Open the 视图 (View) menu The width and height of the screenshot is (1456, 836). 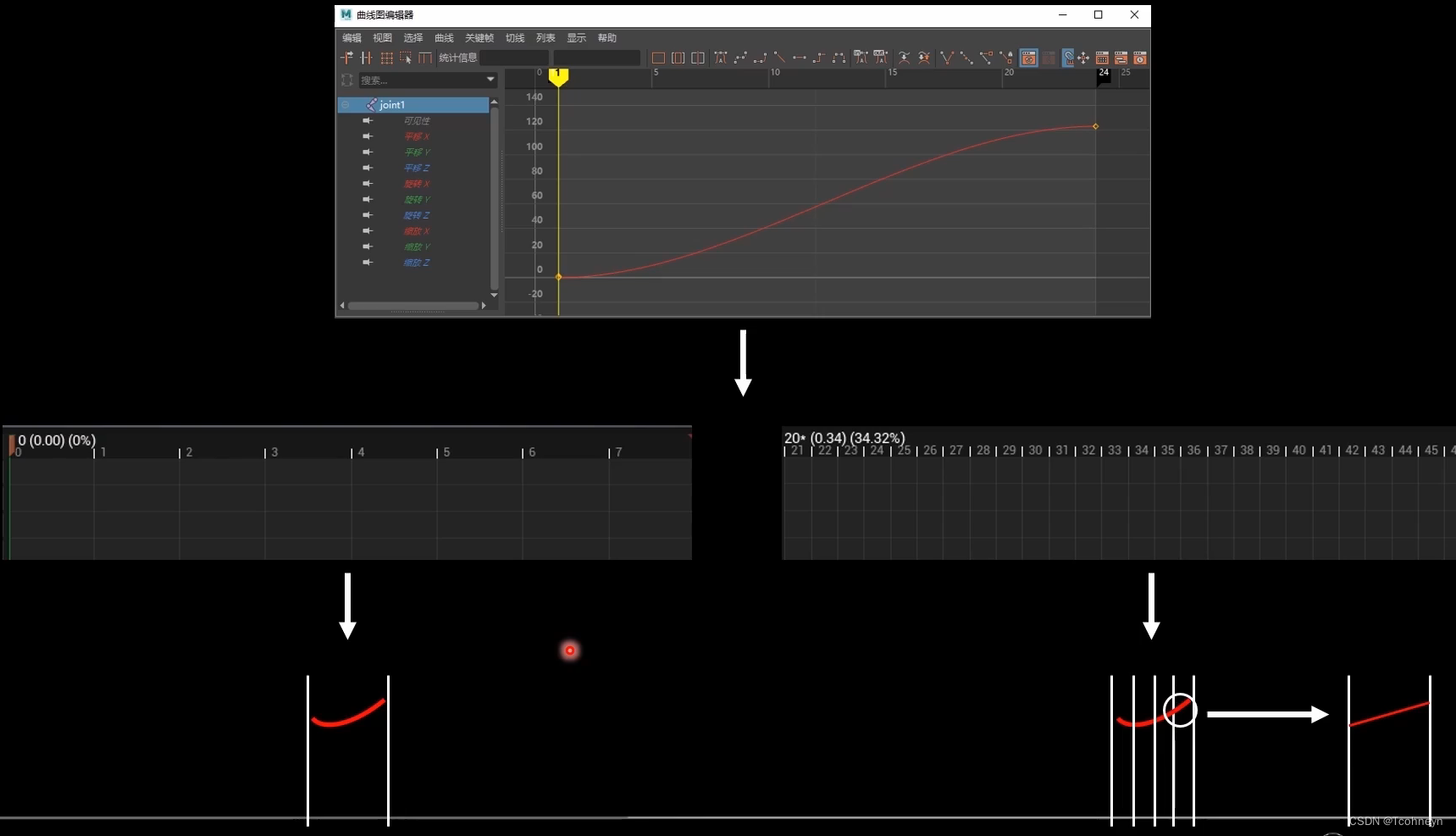tap(382, 38)
